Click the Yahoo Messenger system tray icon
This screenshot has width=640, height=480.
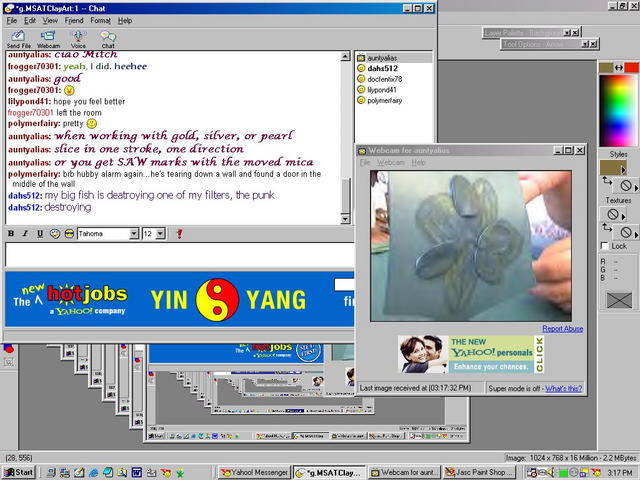click(x=596, y=472)
